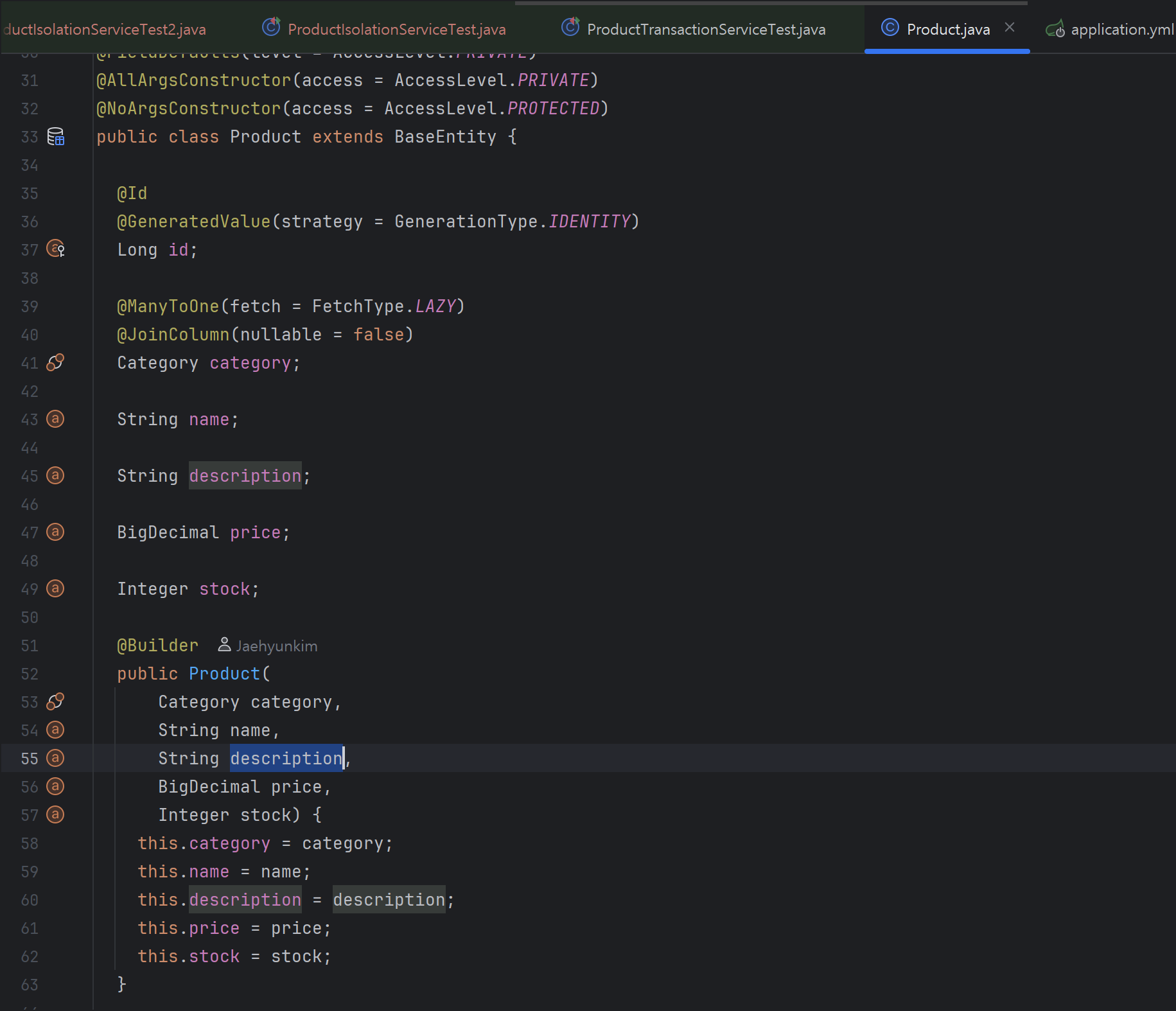Click the @ManyToOne annotation
The width and height of the screenshot is (1176, 1011).
pos(168,306)
